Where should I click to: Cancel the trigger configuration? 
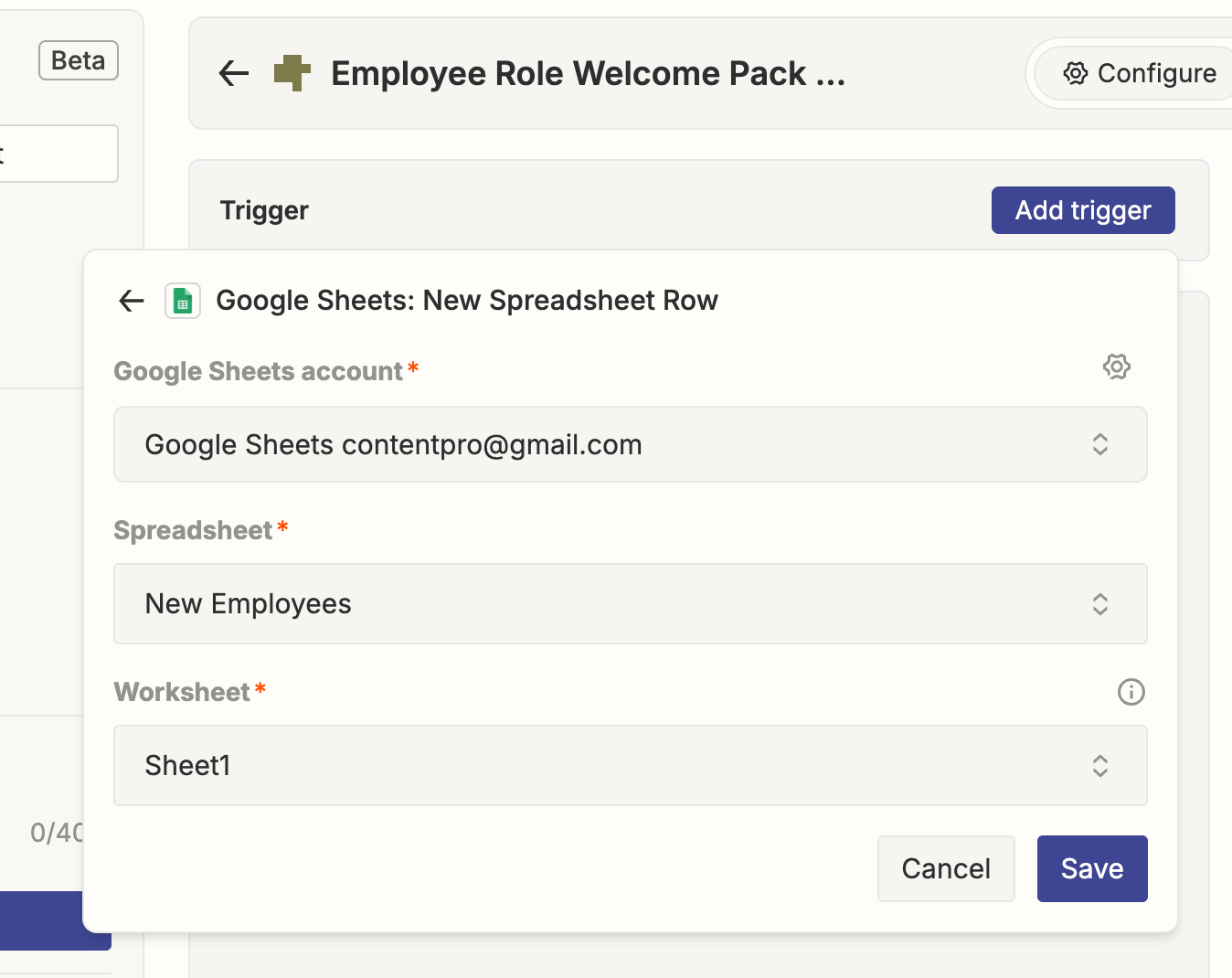[946, 868]
